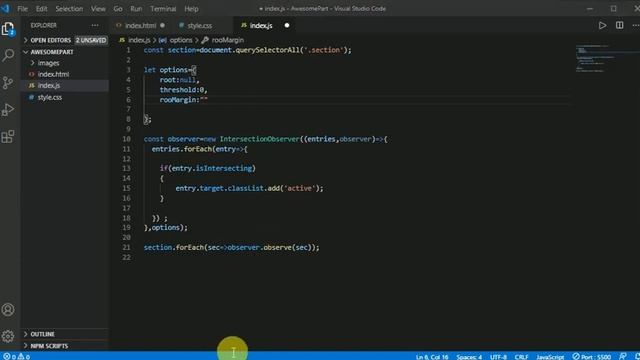640x360 pixels.
Task: Change indentation via Spaces: 4
Action: pos(469,356)
